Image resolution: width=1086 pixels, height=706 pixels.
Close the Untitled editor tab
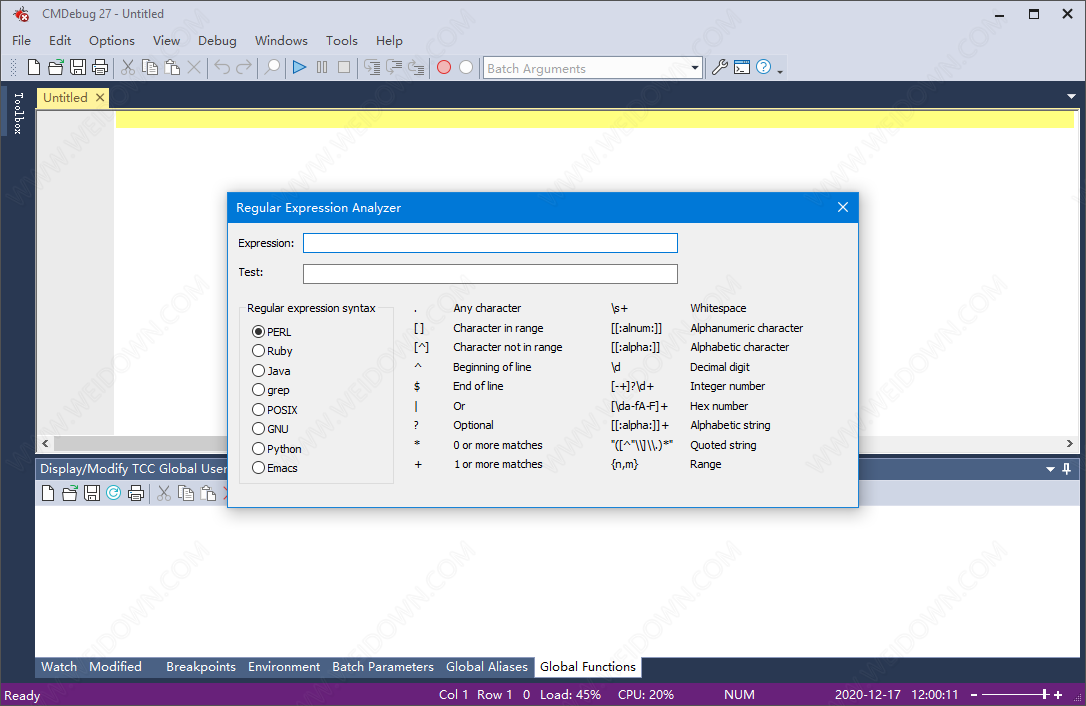(100, 98)
